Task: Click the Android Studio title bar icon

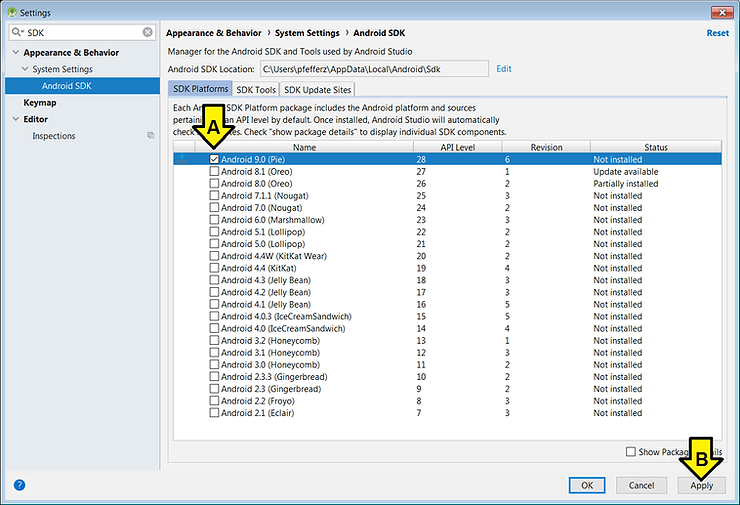Action: coord(10,12)
